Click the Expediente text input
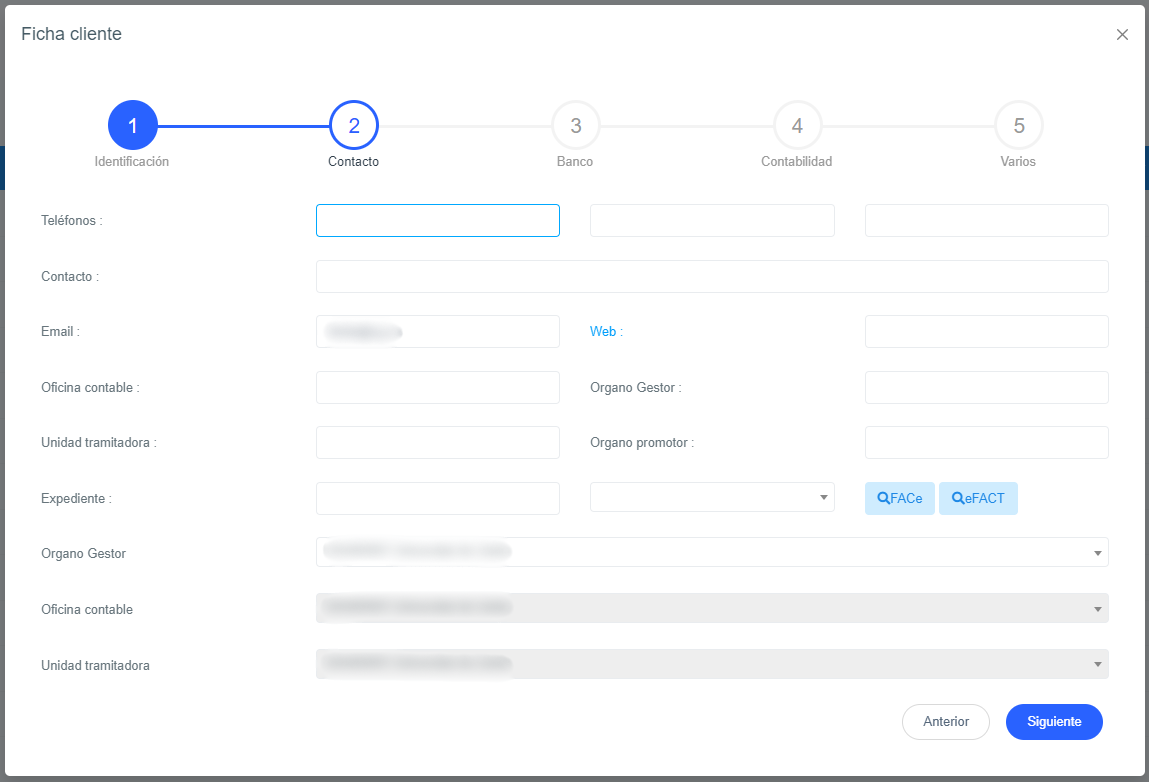Viewport: 1149px width, 782px height. coord(437,498)
